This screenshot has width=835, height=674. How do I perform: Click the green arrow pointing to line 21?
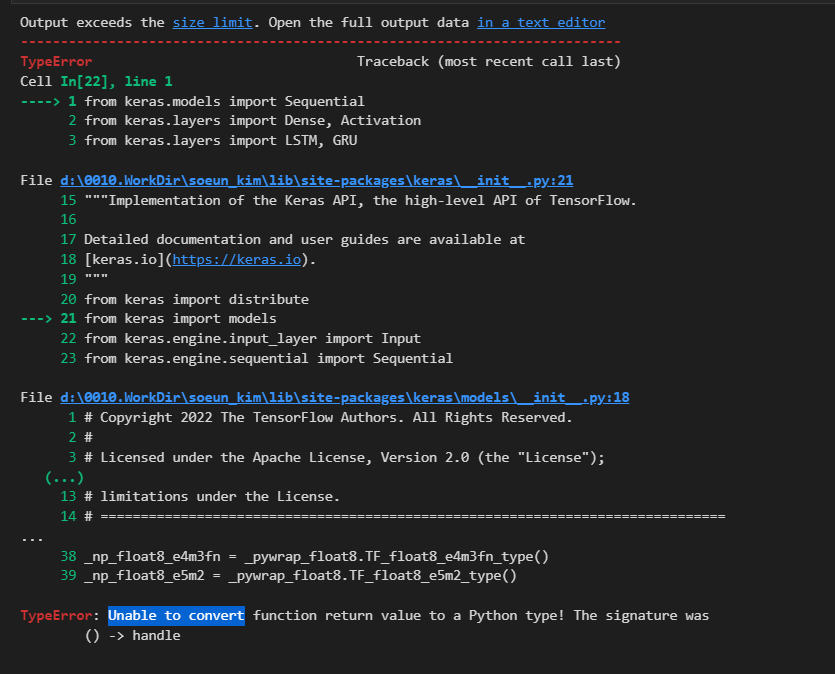[x=36, y=318]
